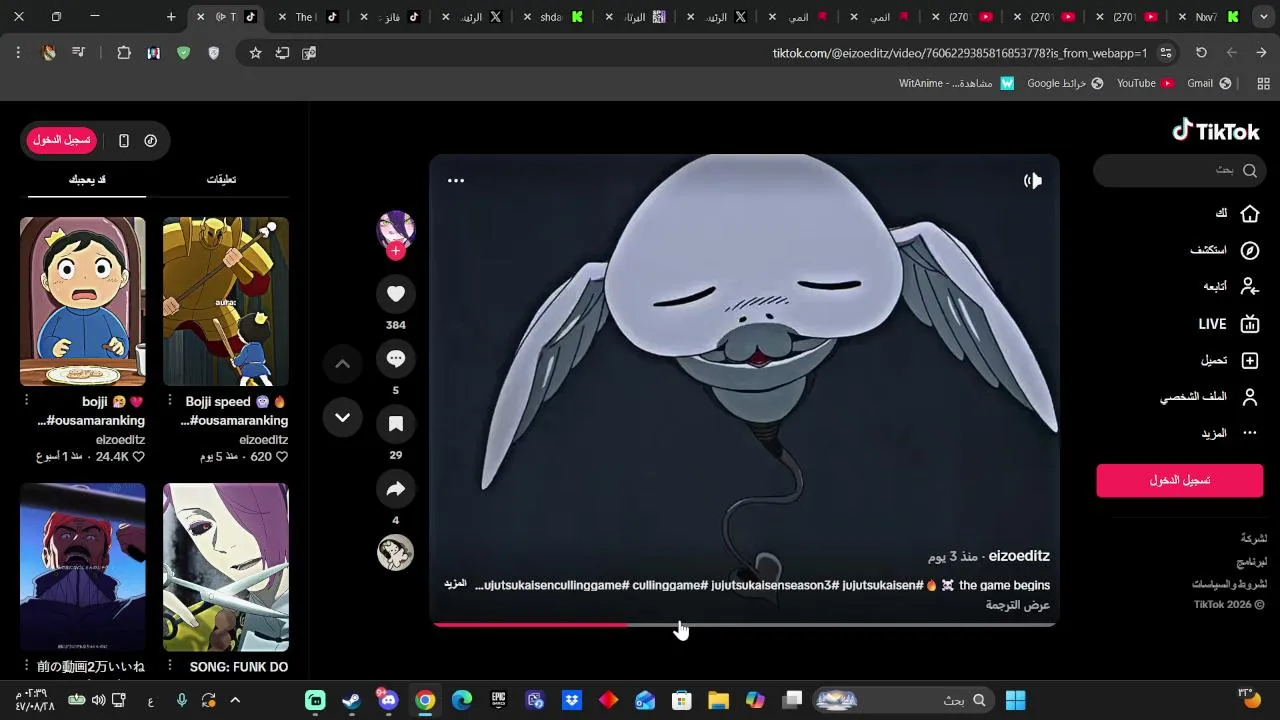Bookmark the video with the save icon

click(x=396, y=424)
